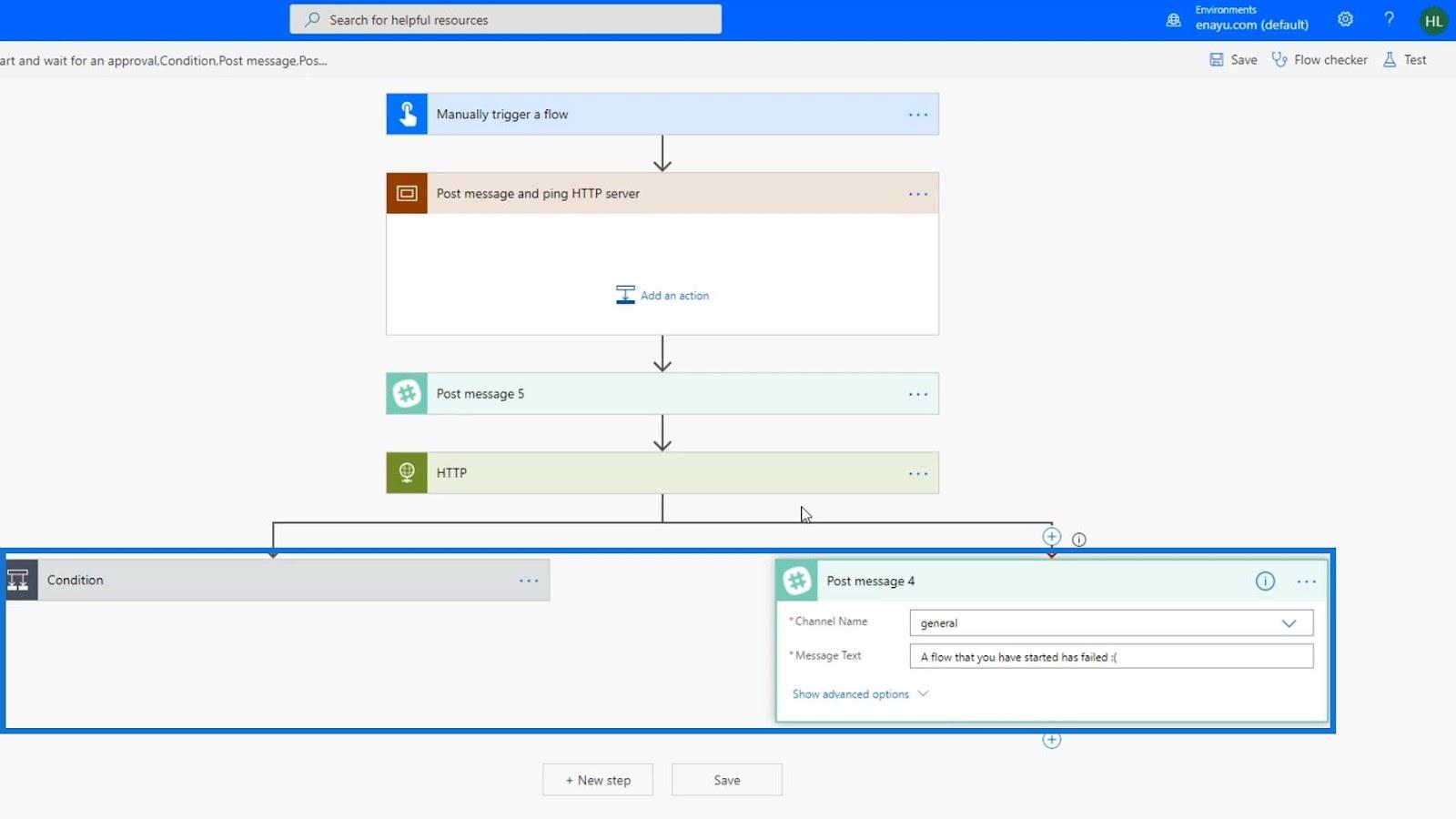The height and width of the screenshot is (819, 1456).
Task: Click the Slack icon on Post message 4
Action: (x=797, y=581)
